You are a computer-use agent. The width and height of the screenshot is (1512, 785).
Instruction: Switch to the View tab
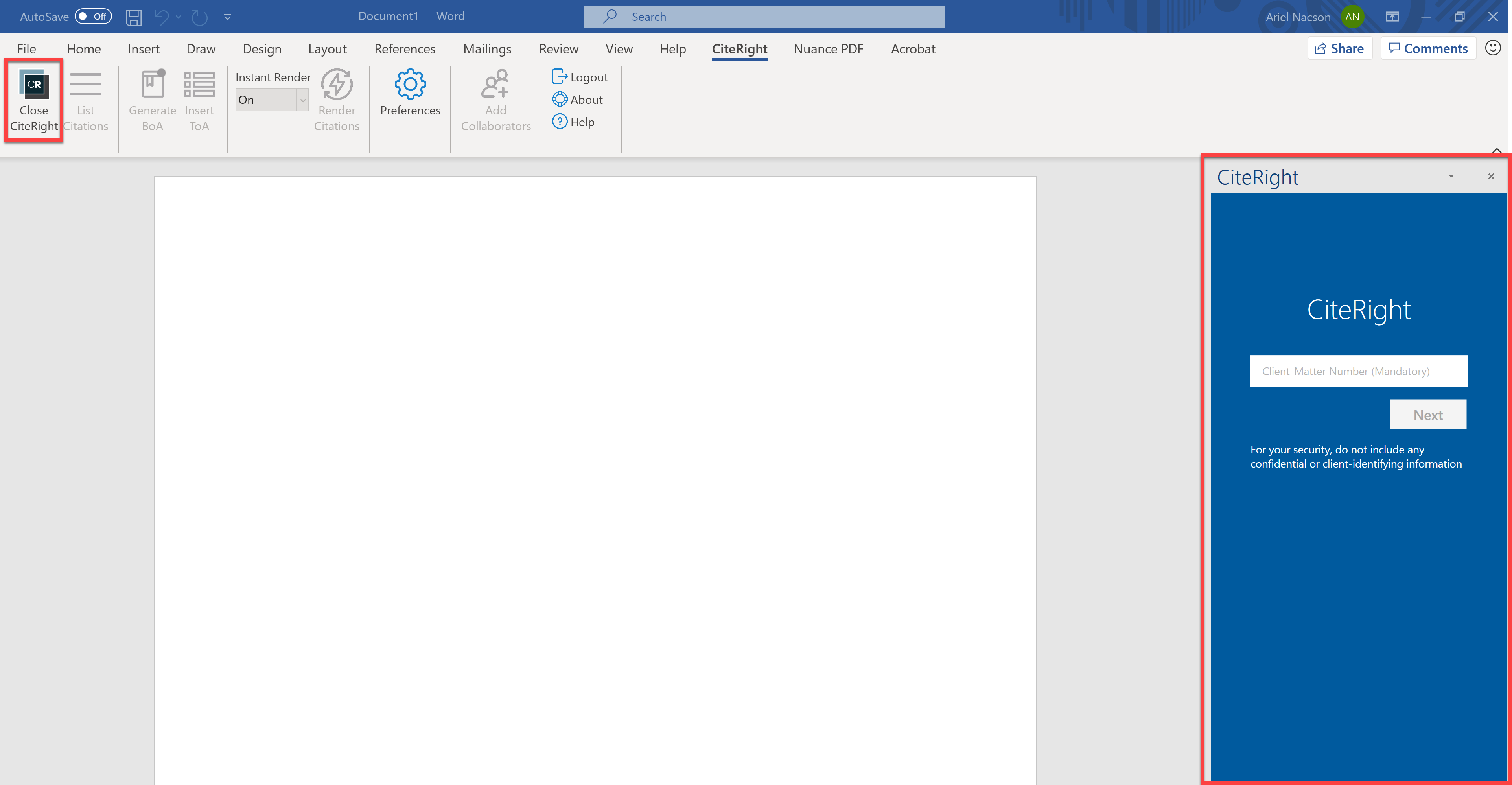(x=619, y=49)
